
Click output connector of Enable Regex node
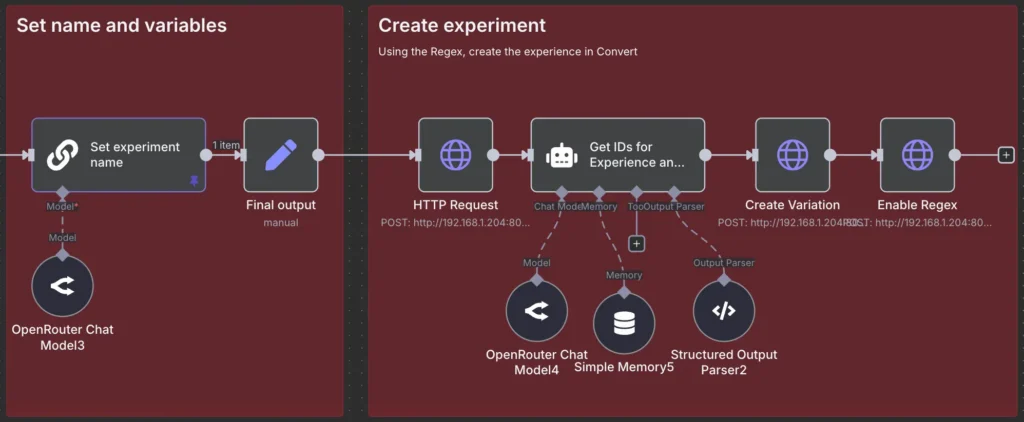pyautogui.click(x=955, y=155)
